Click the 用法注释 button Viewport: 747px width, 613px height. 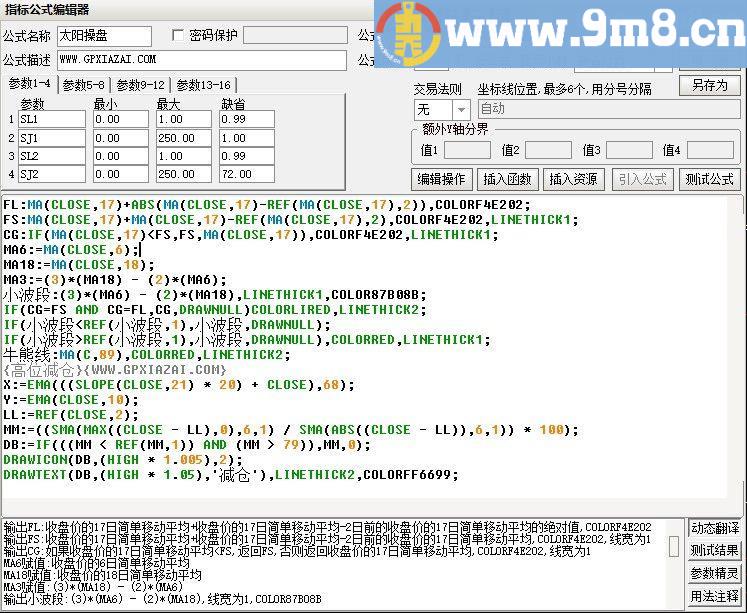pos(714,596)
